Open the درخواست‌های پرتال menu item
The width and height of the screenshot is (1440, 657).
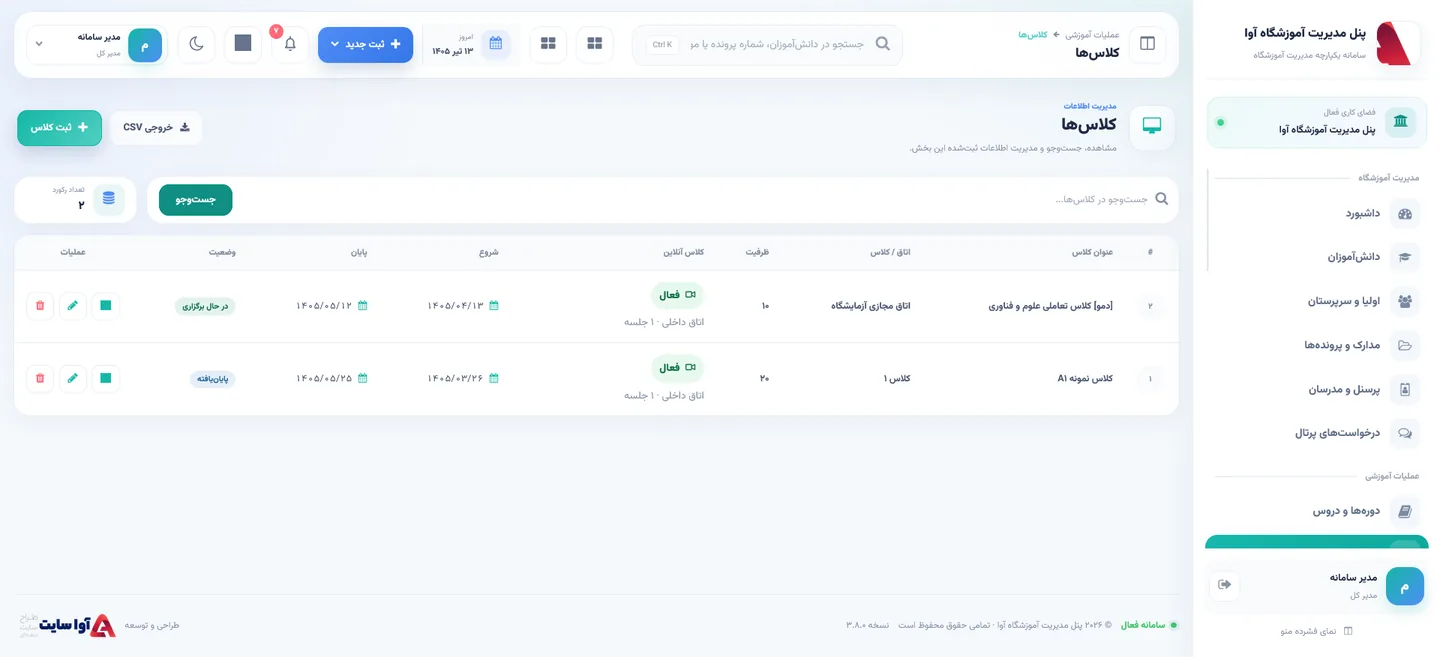point(1317,433)
